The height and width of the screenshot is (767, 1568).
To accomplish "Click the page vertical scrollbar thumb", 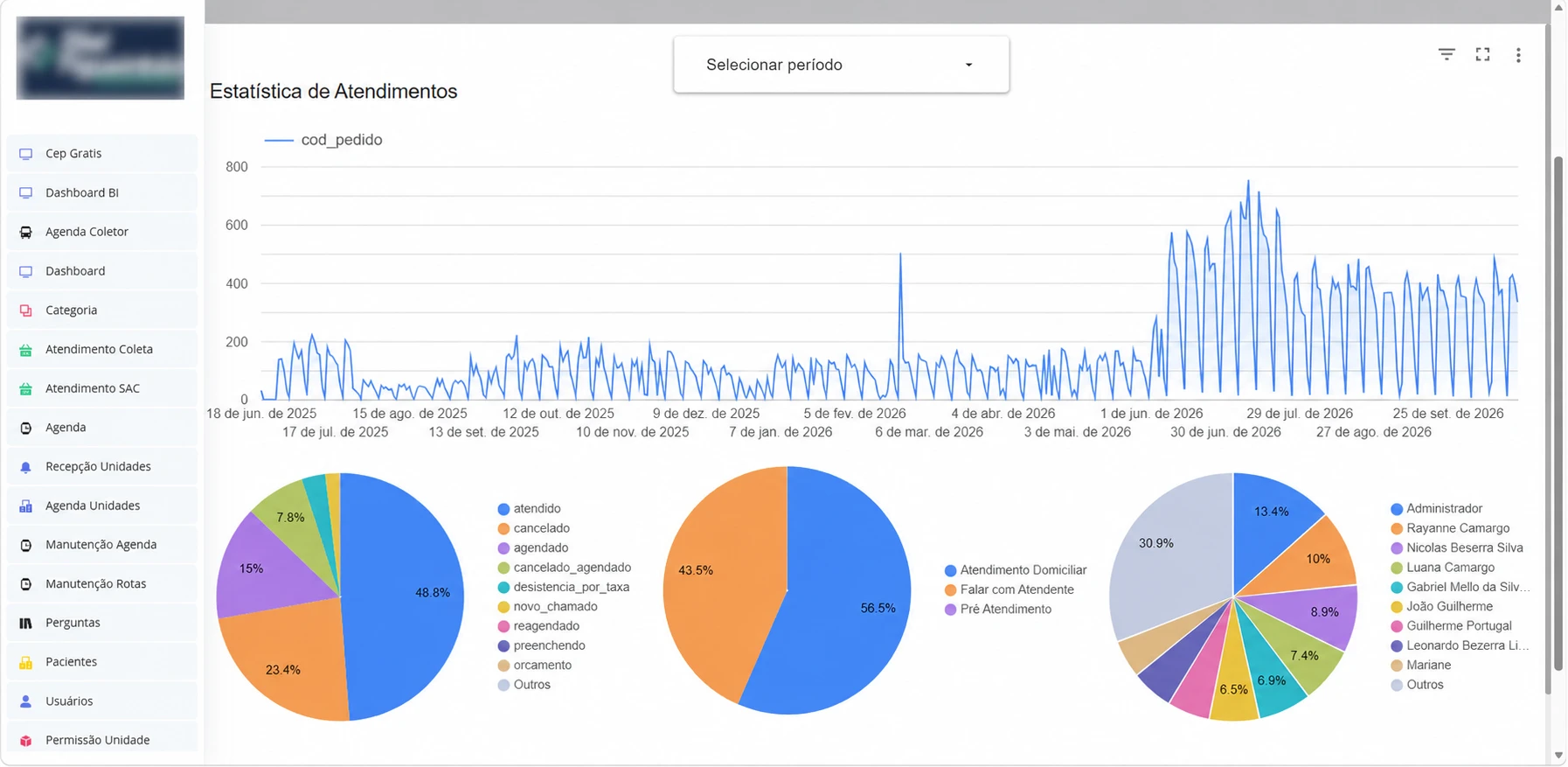I will point(1559,414).
